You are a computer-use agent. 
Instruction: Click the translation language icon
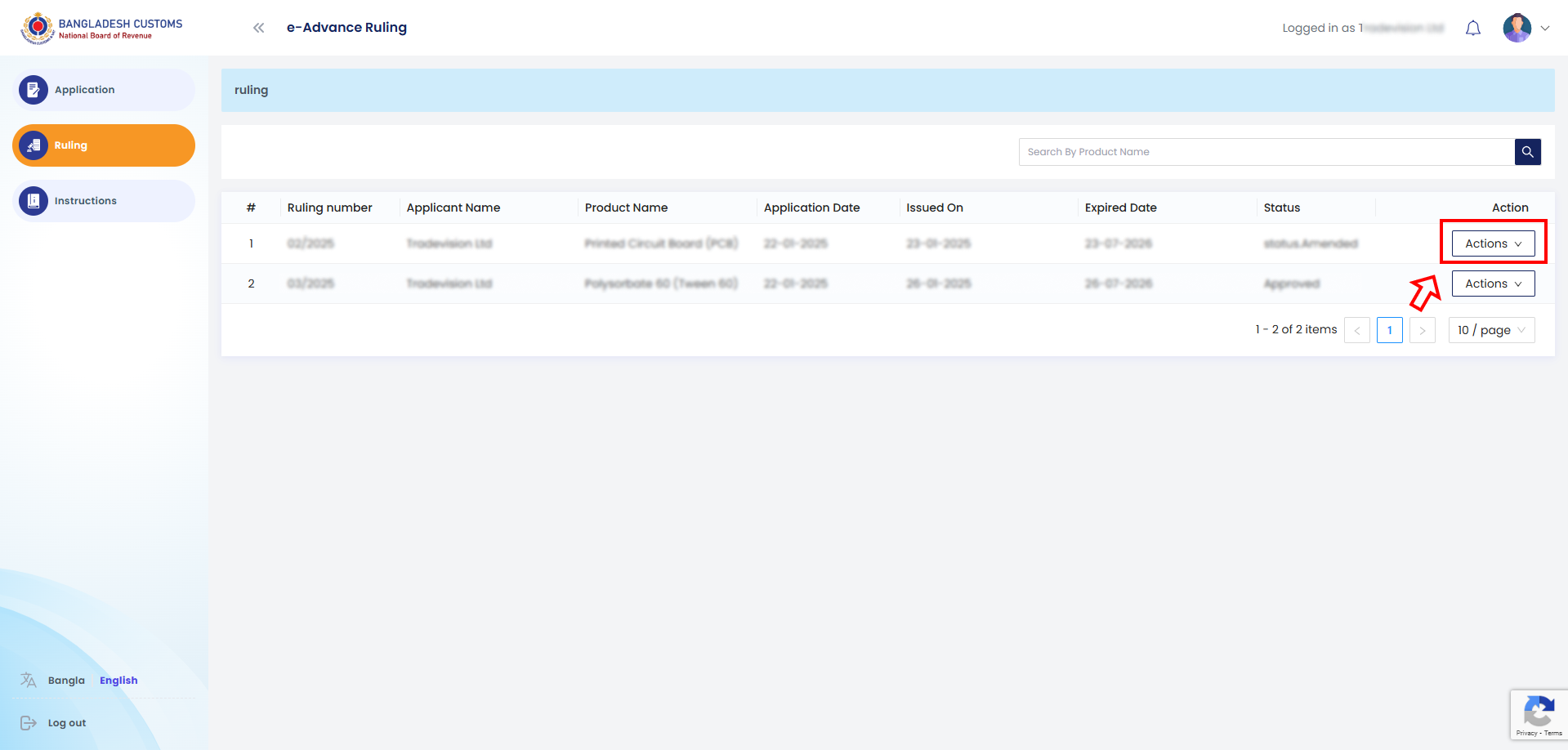click(29, 680)
